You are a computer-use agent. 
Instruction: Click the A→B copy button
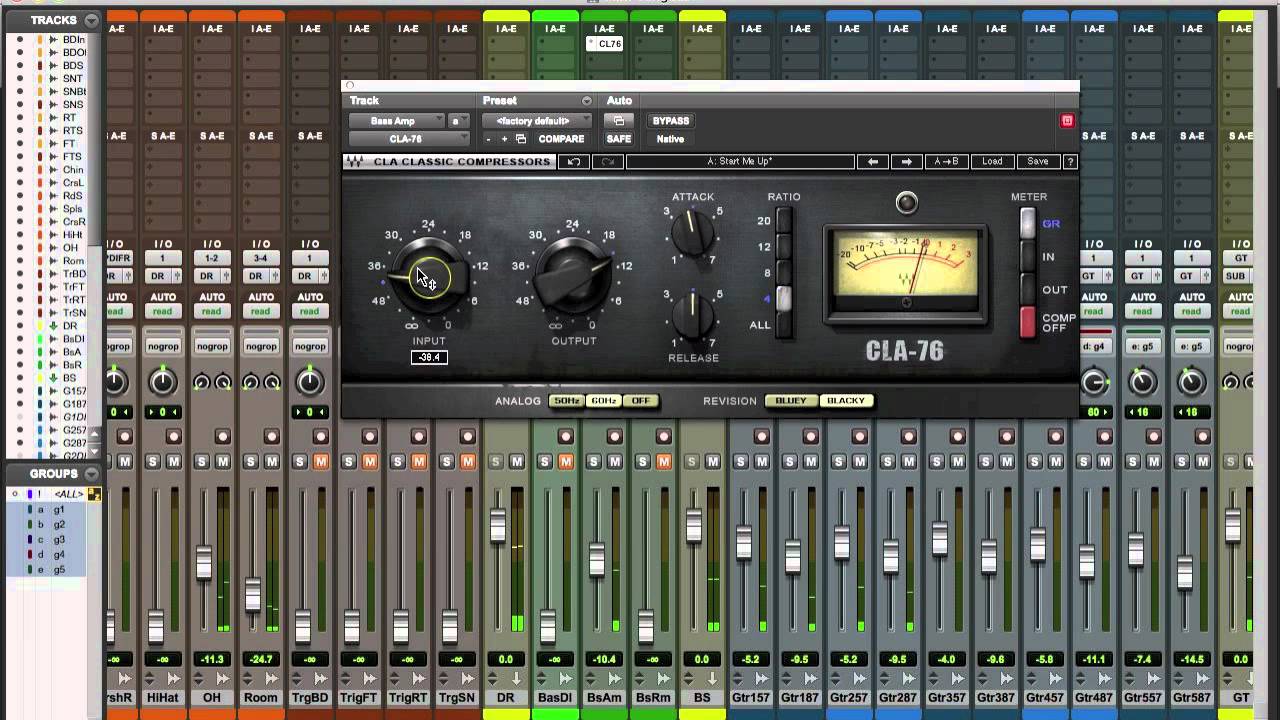click(x=946, y=161)
